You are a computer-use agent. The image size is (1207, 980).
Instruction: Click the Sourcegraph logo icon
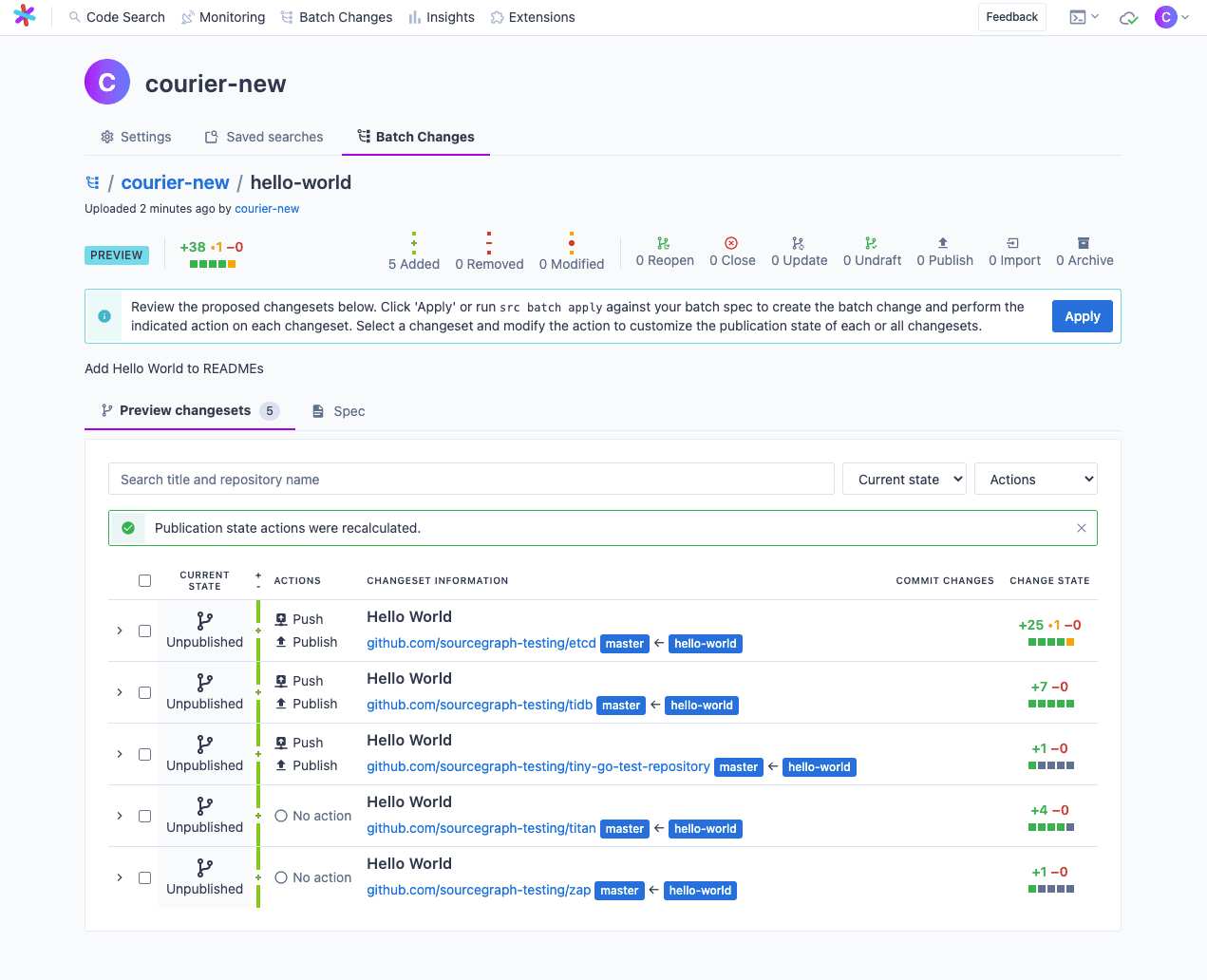25,16
